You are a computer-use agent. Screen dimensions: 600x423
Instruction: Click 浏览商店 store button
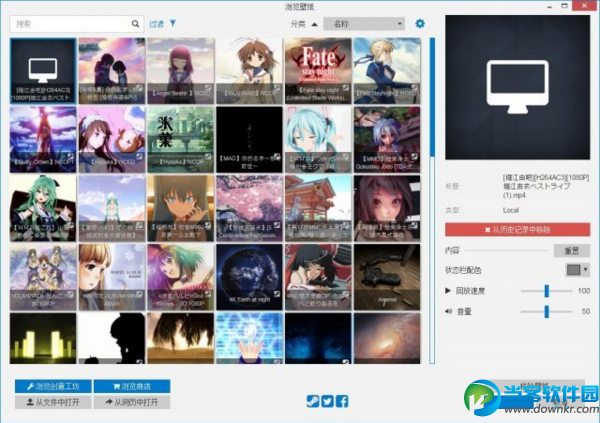pyautogui.click(x=132, y=386)
